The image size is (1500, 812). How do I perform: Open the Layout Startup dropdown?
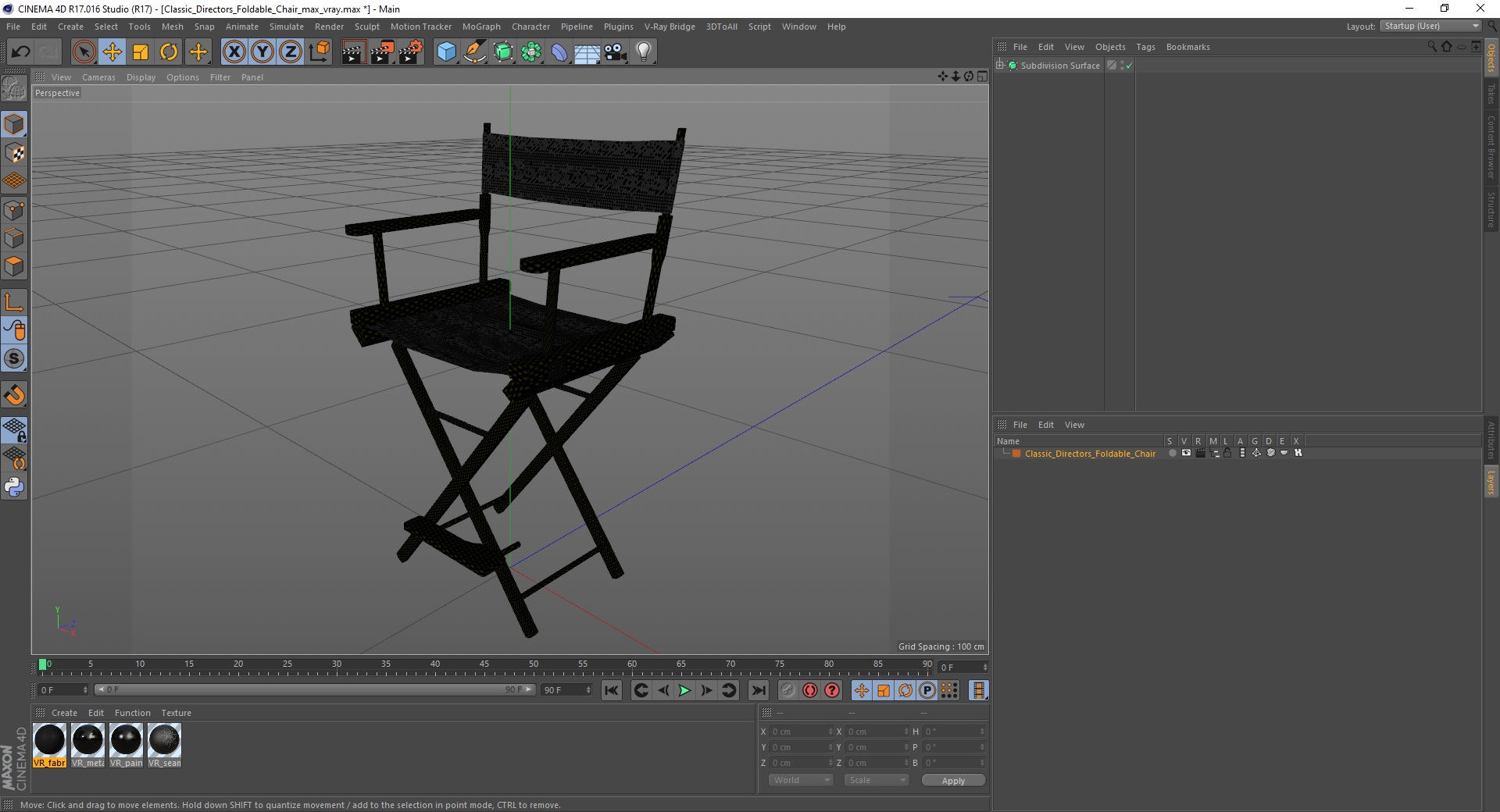pyautogui.click(x=1430, y=26)
